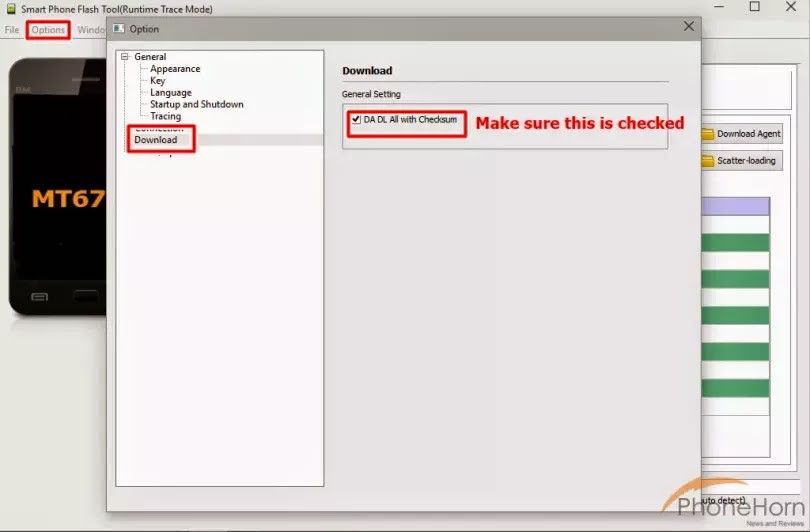Click the Download Agent folder icon
Screen dimensions: 810x532
point(707,134)
